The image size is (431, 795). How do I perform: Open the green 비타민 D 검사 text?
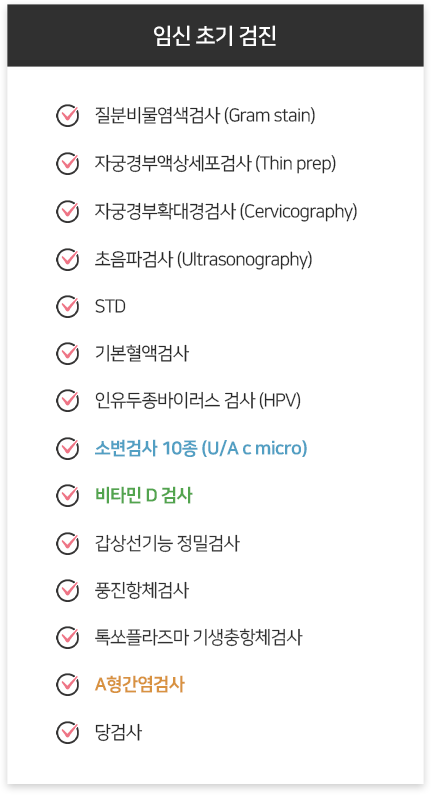(143, 496)
